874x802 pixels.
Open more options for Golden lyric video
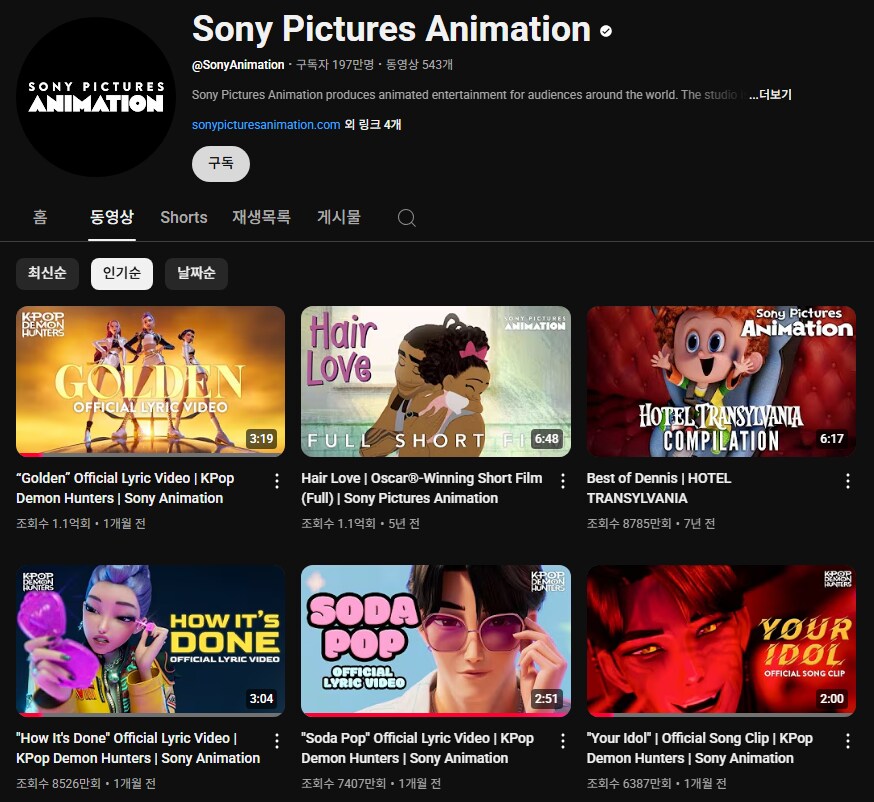point(276,481)
